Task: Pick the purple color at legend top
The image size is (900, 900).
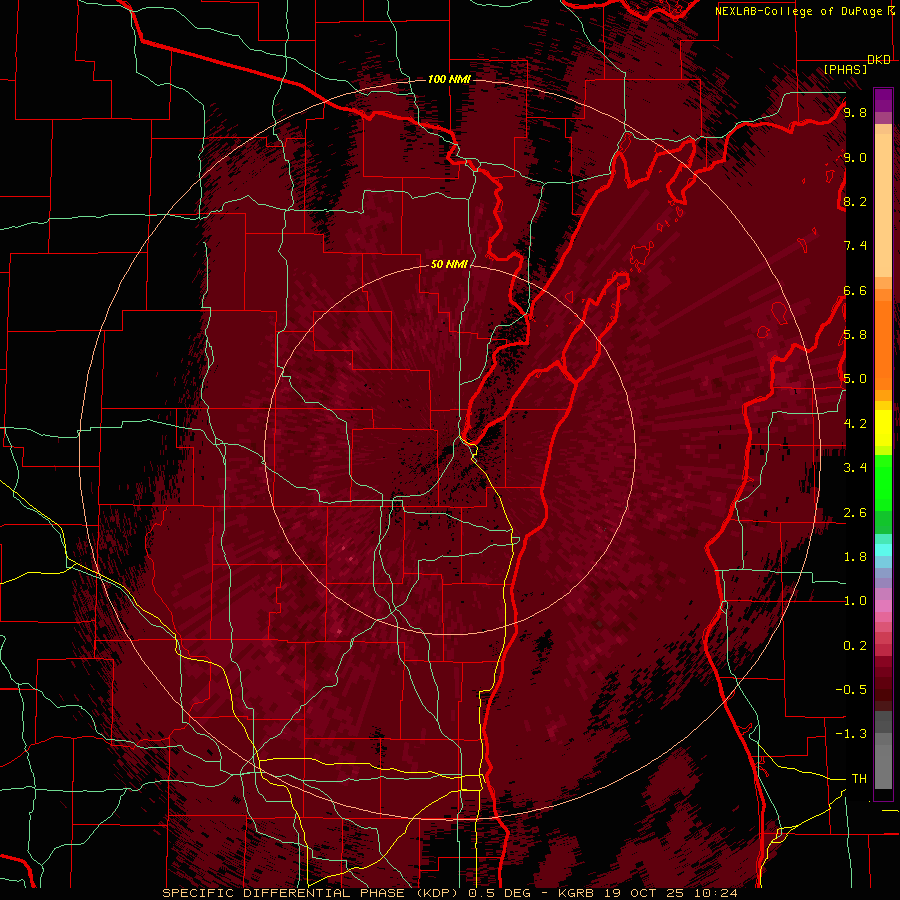Action: 883,100
